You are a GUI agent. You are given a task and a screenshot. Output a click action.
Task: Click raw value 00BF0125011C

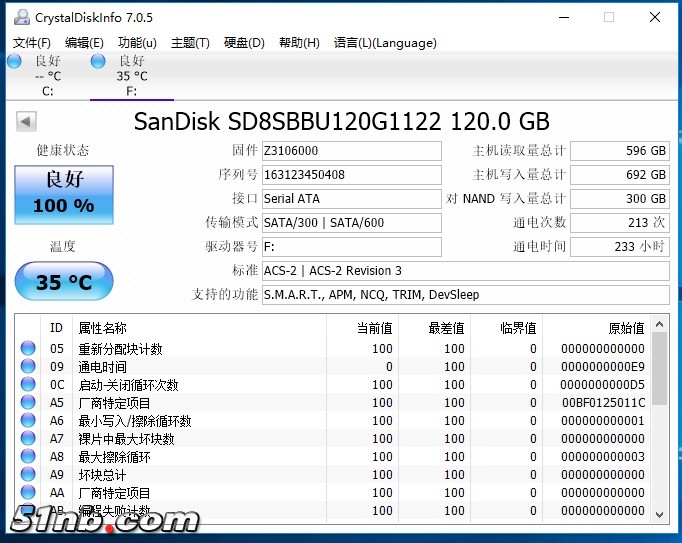tap(603, 402)
